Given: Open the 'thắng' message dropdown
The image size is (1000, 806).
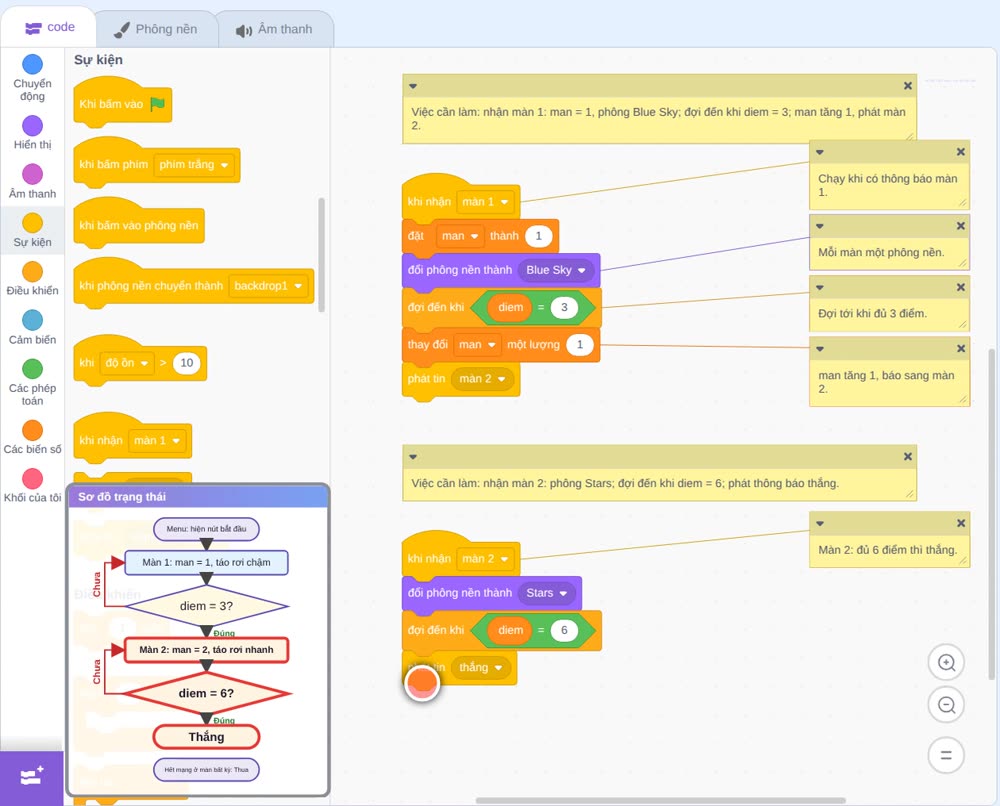Looking at the screenshot, I should [481, 668].
